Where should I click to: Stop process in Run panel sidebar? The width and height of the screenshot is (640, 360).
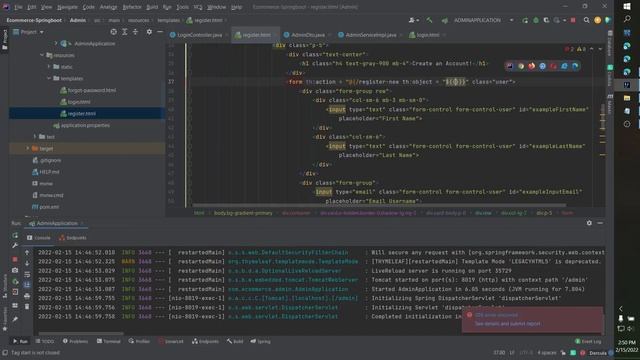15,260
